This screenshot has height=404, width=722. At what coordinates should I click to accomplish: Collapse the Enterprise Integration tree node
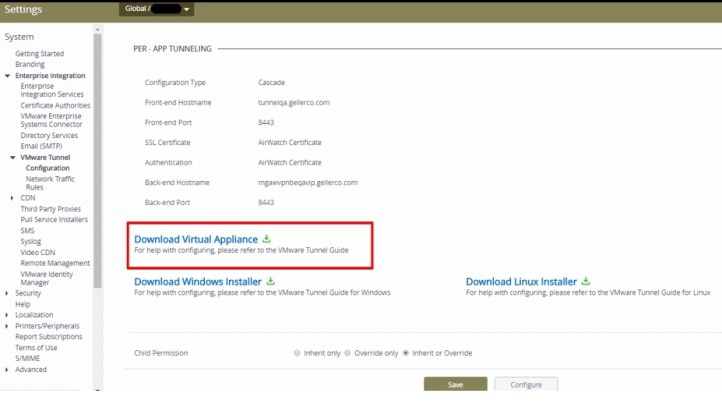coord(7,76)
